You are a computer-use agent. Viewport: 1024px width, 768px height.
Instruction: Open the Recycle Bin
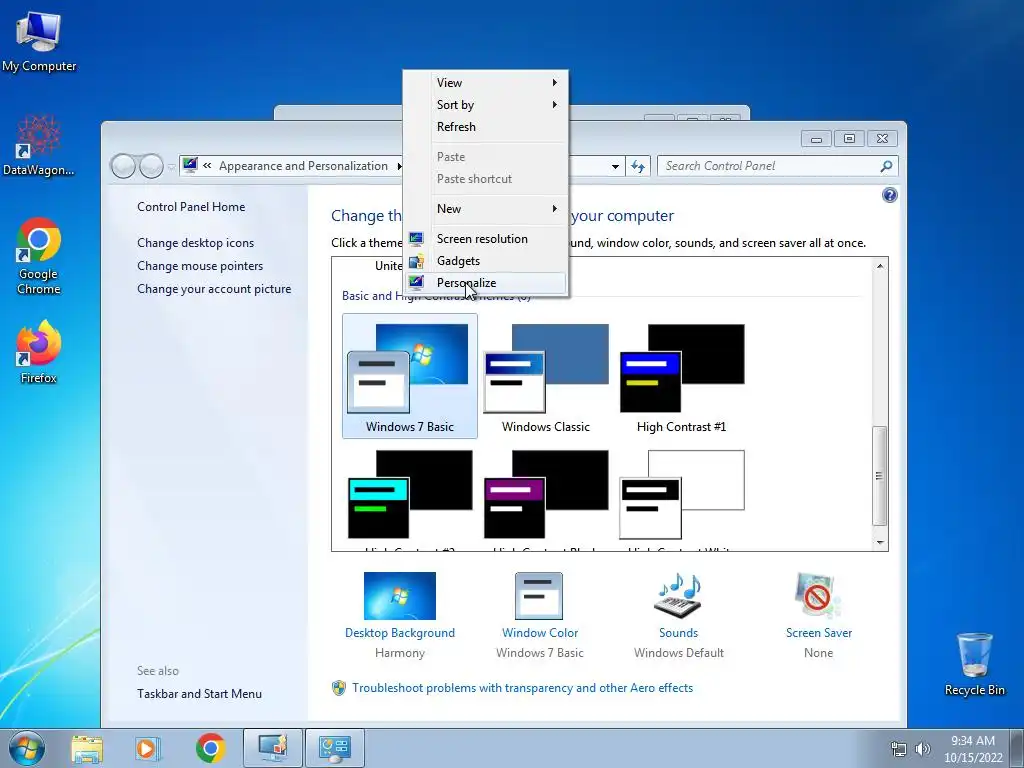pos(974,664)
